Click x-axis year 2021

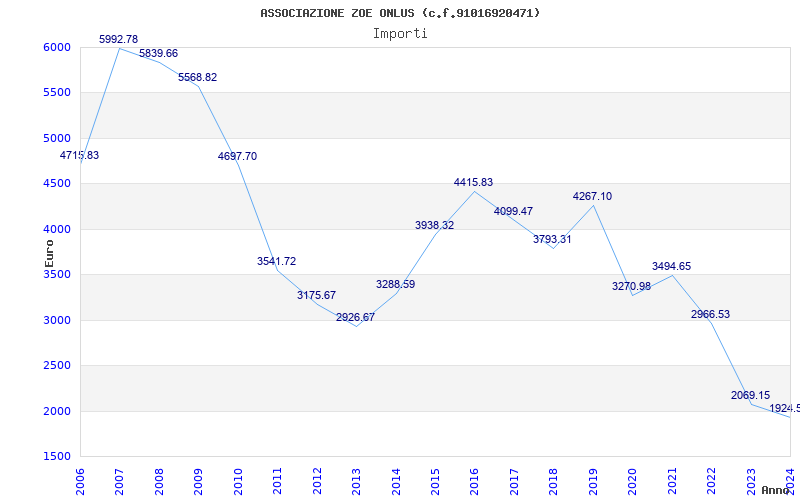(671, 481)
